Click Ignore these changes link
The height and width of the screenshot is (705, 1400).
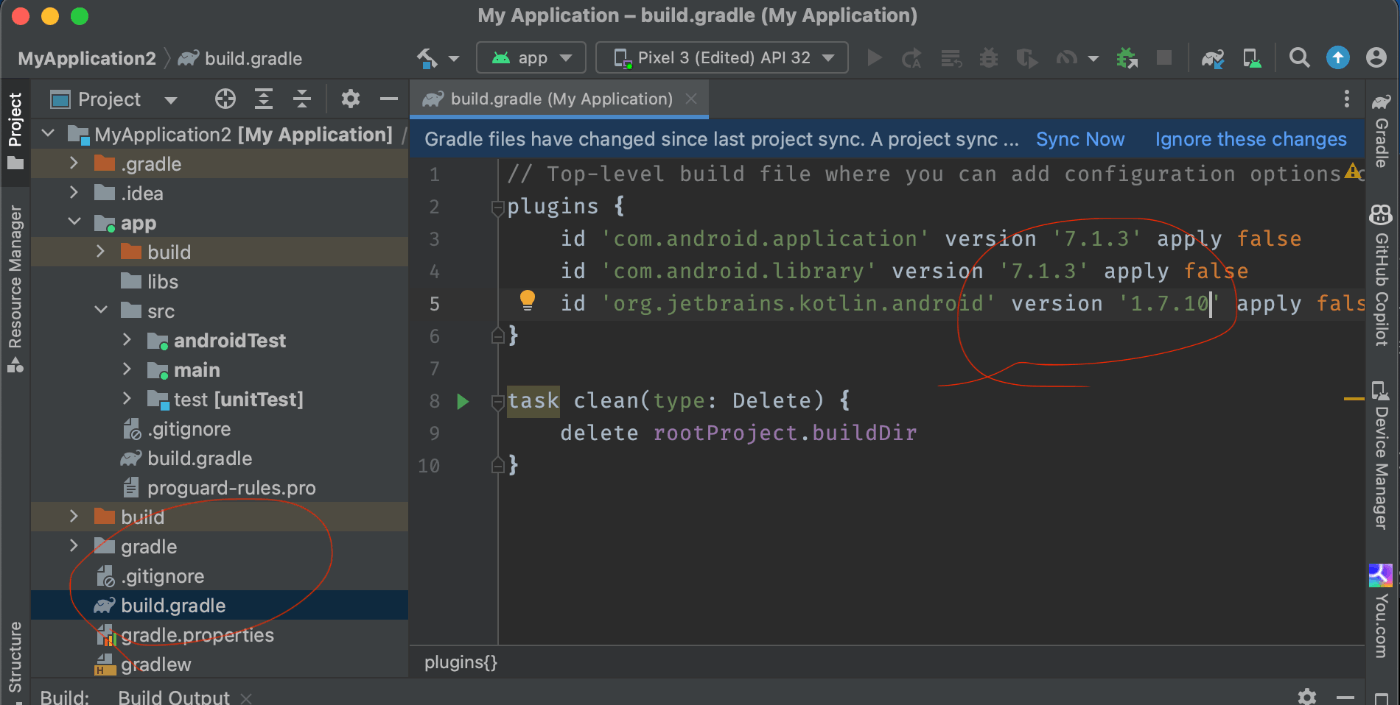coord(1251,139)
